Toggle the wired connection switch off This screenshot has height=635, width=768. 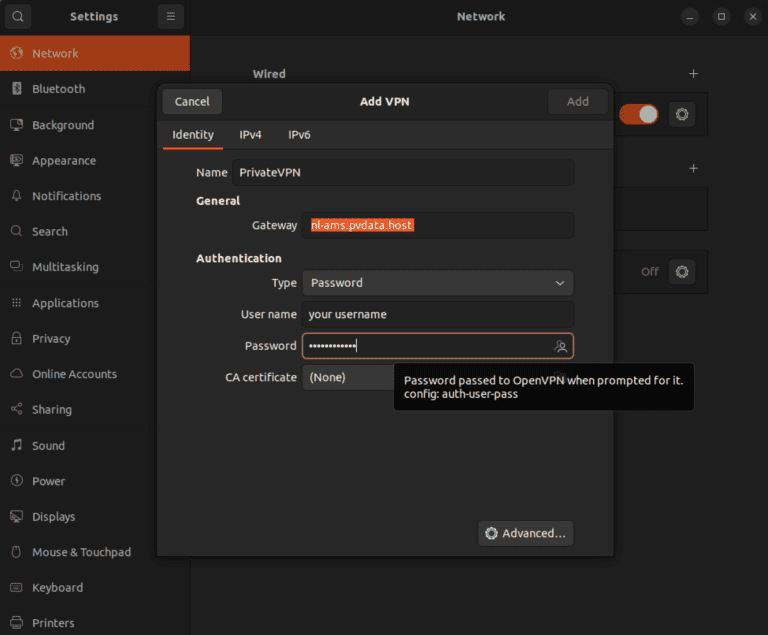point(638,114)
